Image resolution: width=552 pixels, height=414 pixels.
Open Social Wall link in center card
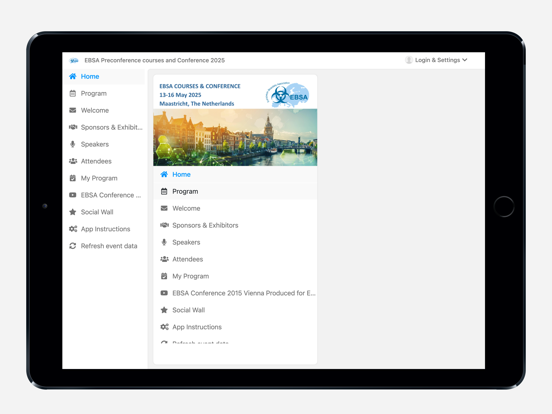click(x=235, y=310)
